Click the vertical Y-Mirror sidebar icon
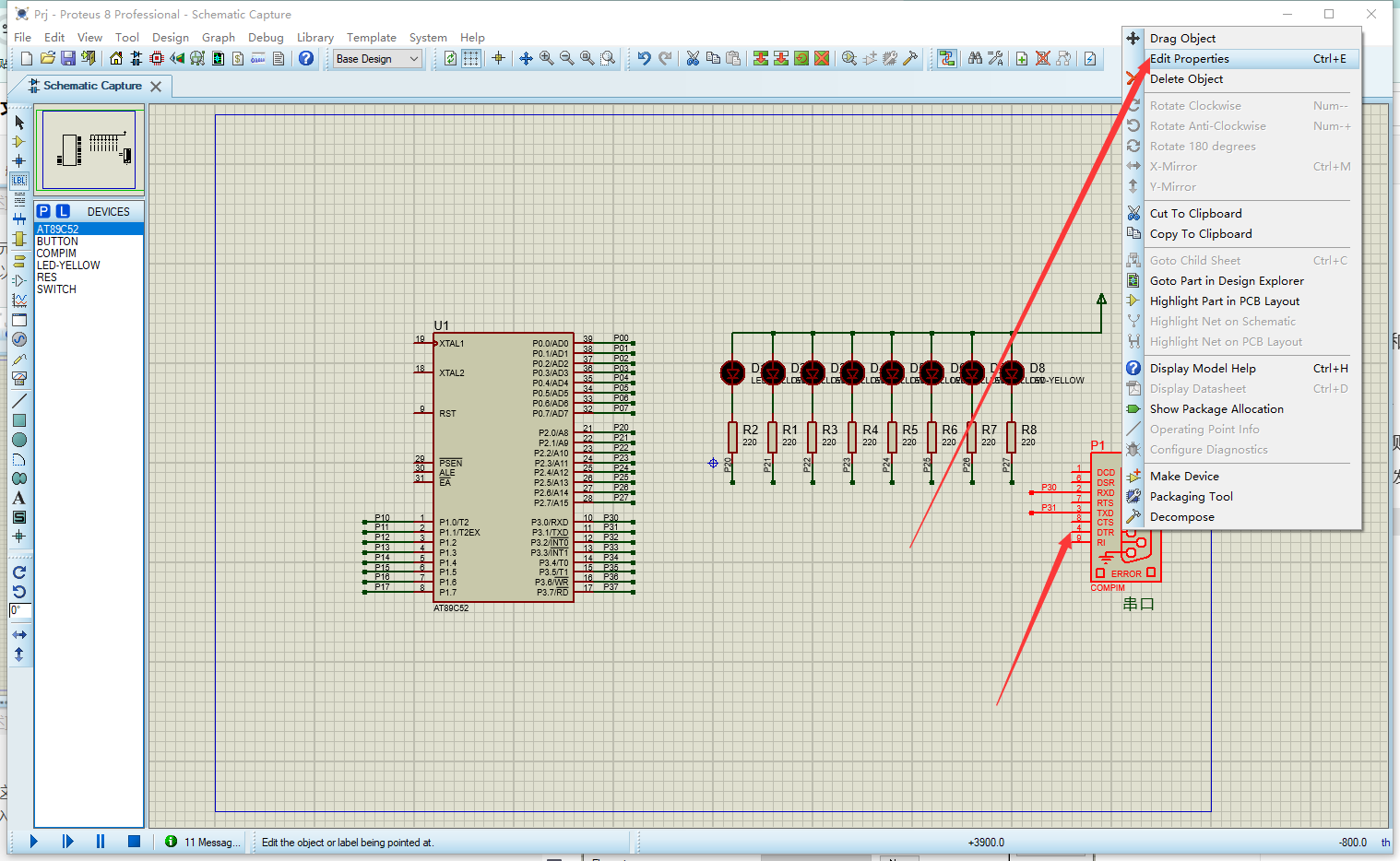Viewport: 1400px width, 861px height. [x=19, y=655]
